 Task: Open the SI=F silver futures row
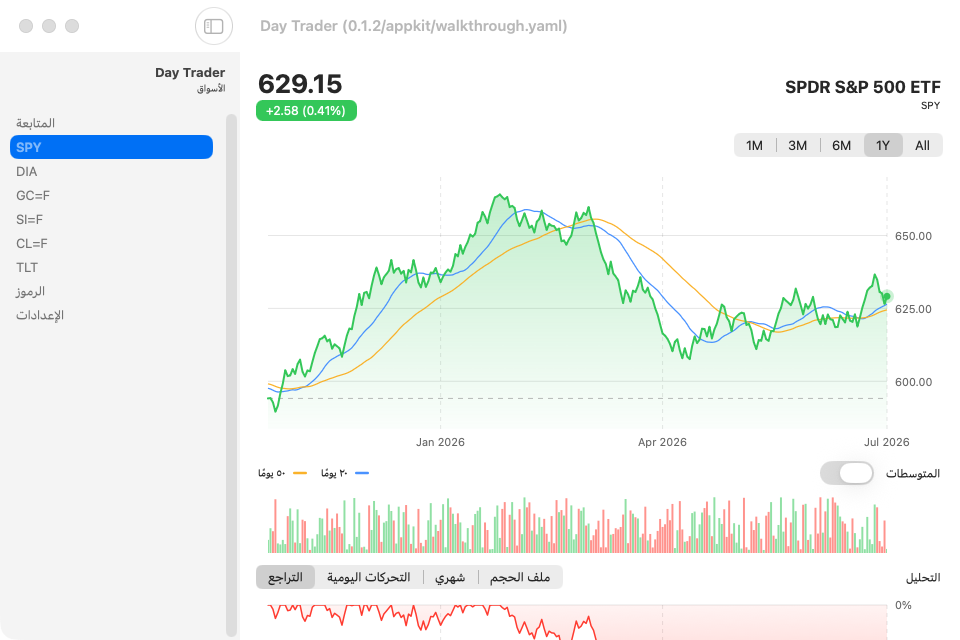click(111, 219)
